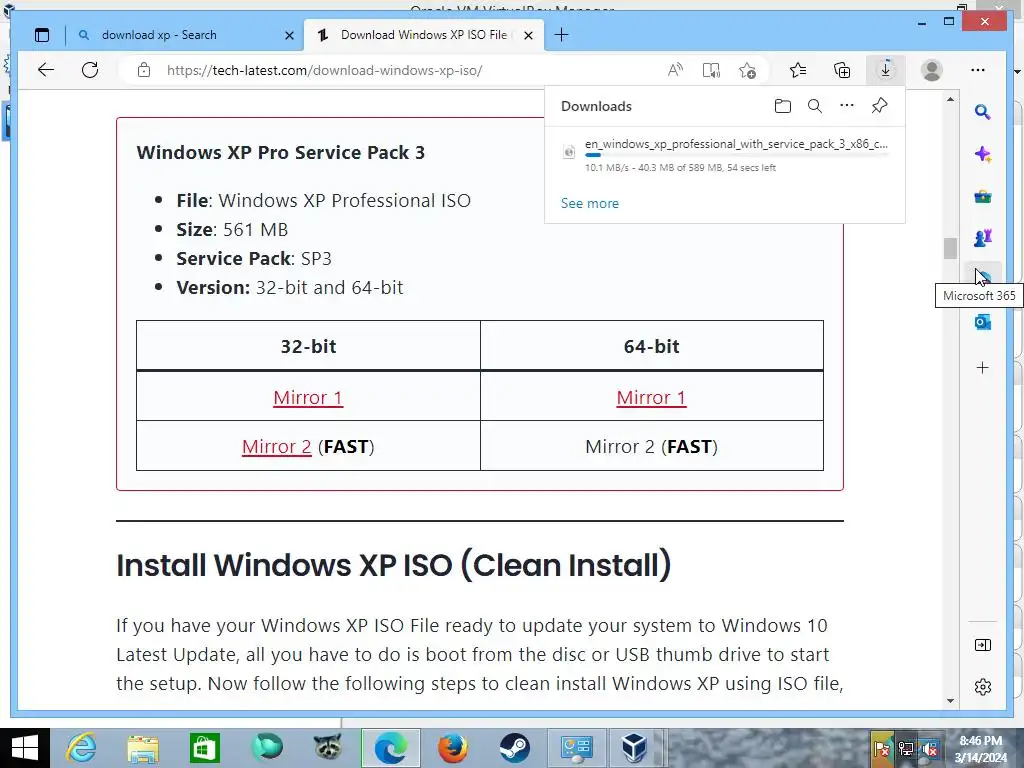The height and width of the screenshot is (768, 1024).
Task: Open sidebar settings gear icon
Action: pos(982,687)
